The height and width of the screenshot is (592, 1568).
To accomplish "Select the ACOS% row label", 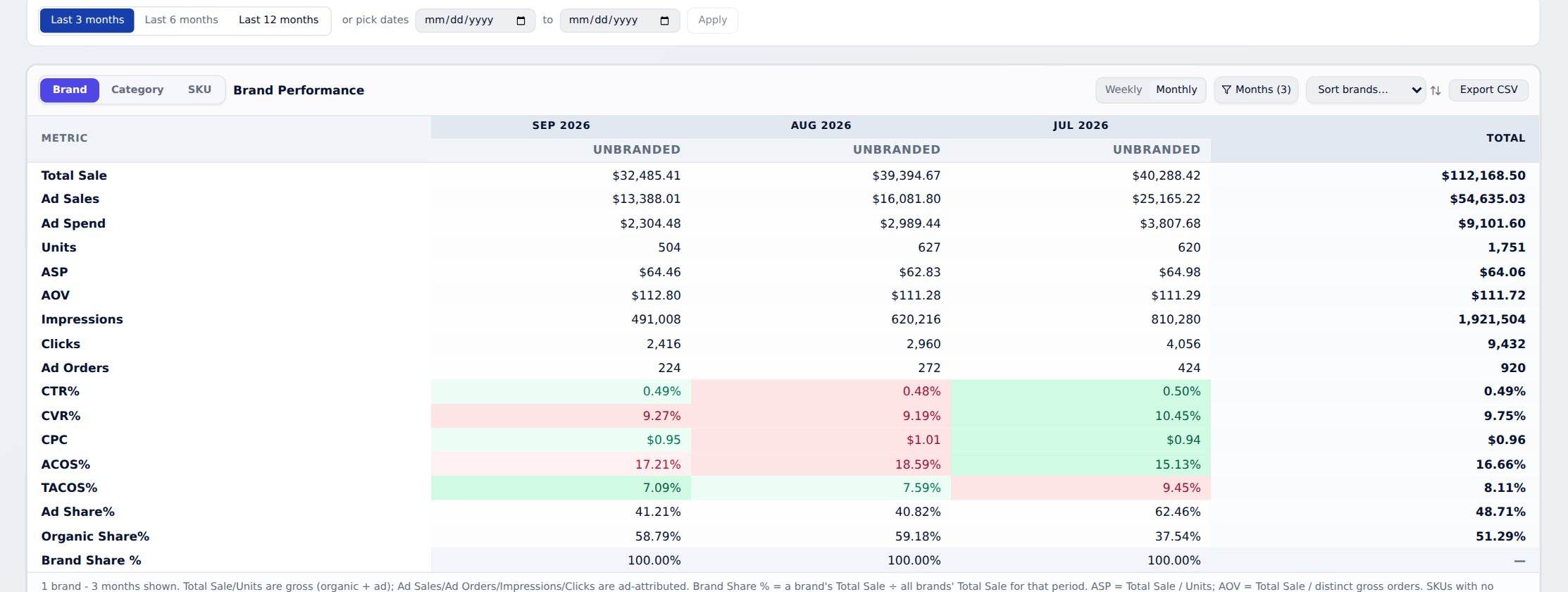I will [x=66, y=465].
